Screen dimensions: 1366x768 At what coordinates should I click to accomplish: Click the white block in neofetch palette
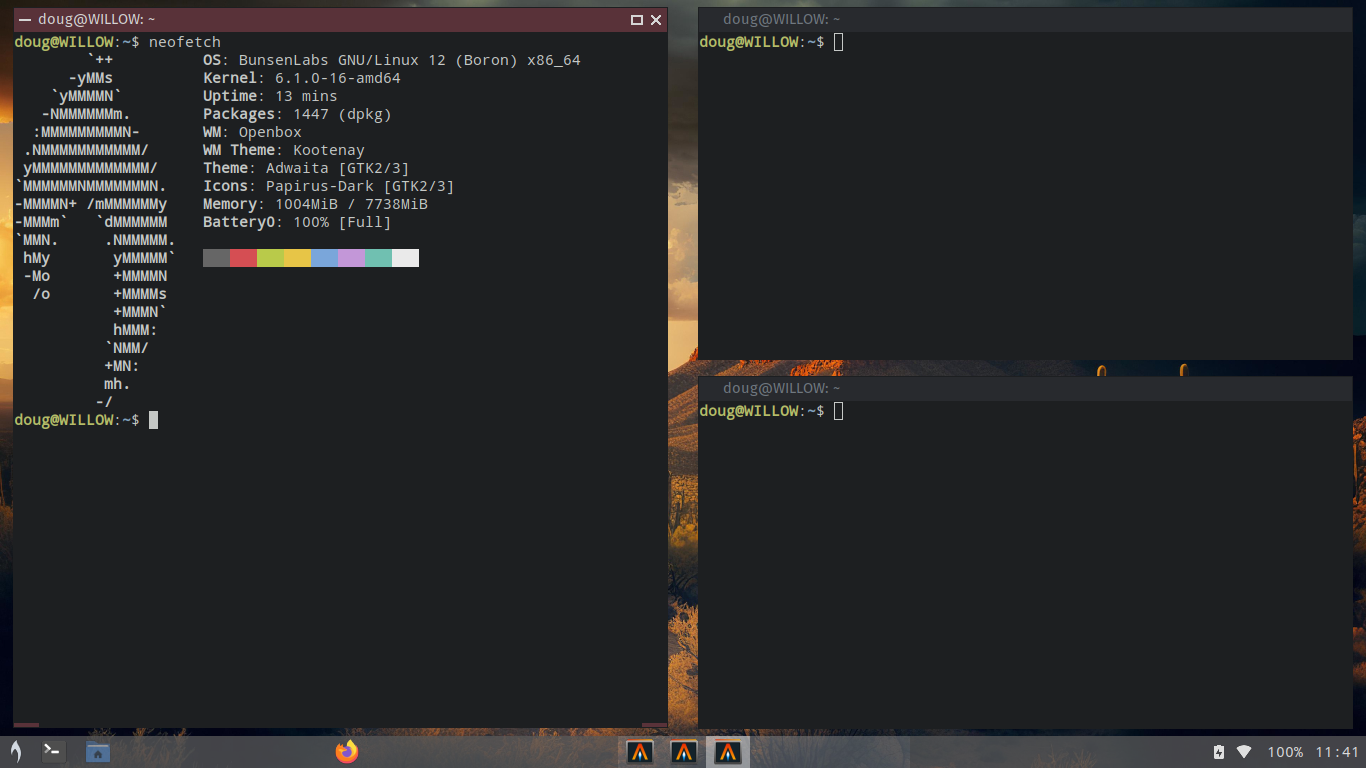tap(405, 258)
